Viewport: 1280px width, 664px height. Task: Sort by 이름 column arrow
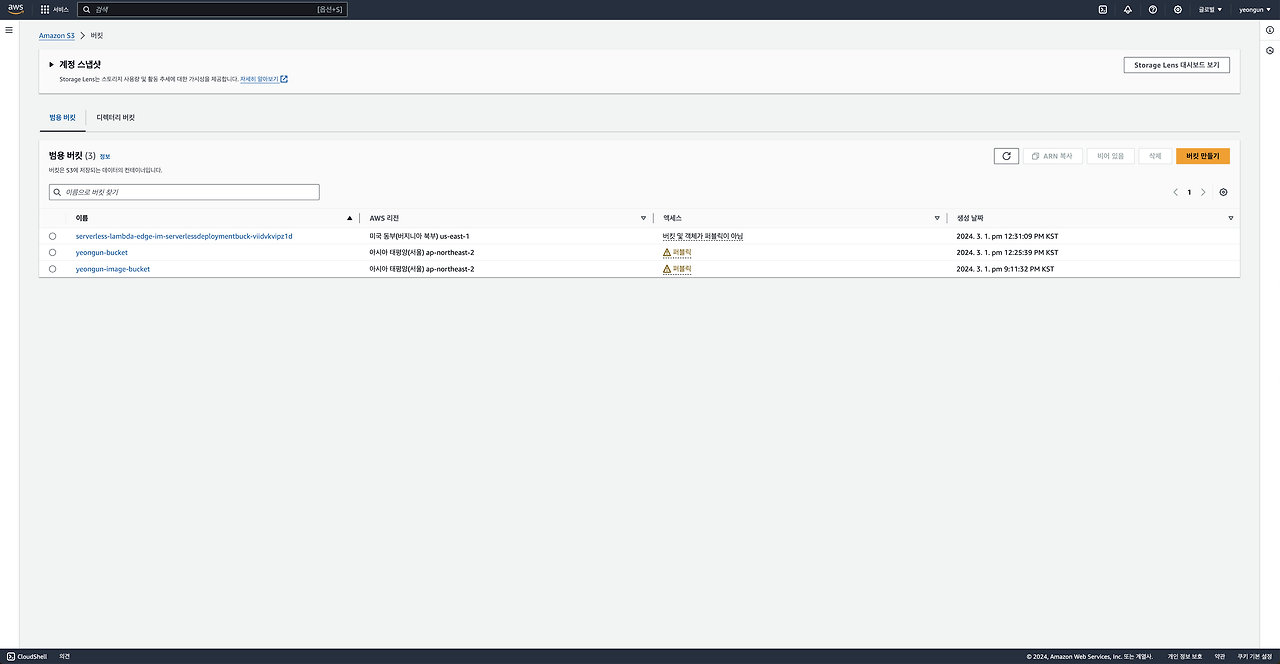tap(349, 218)
